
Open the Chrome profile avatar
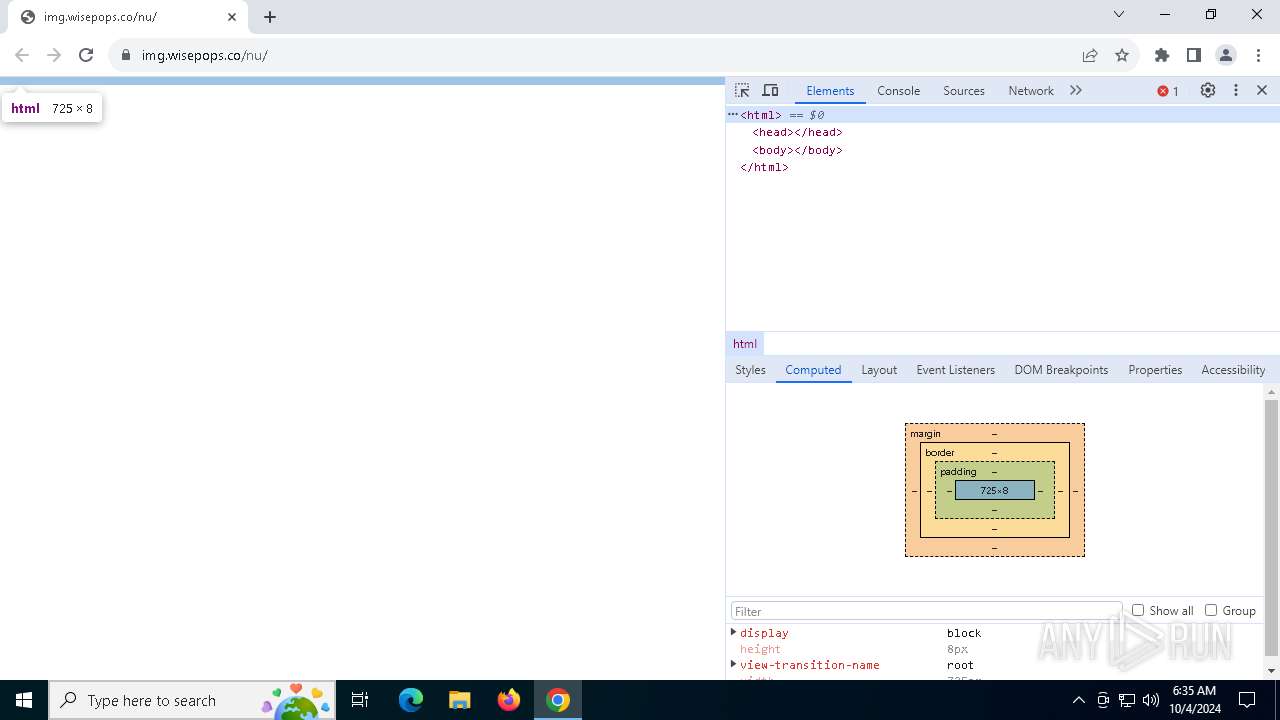tap(1226, 55)
